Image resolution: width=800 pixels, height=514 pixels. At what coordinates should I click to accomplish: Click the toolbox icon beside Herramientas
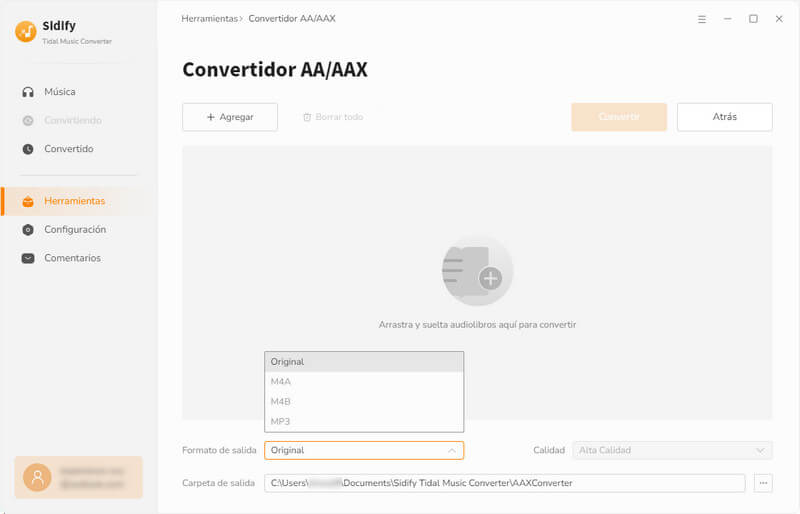28,201
